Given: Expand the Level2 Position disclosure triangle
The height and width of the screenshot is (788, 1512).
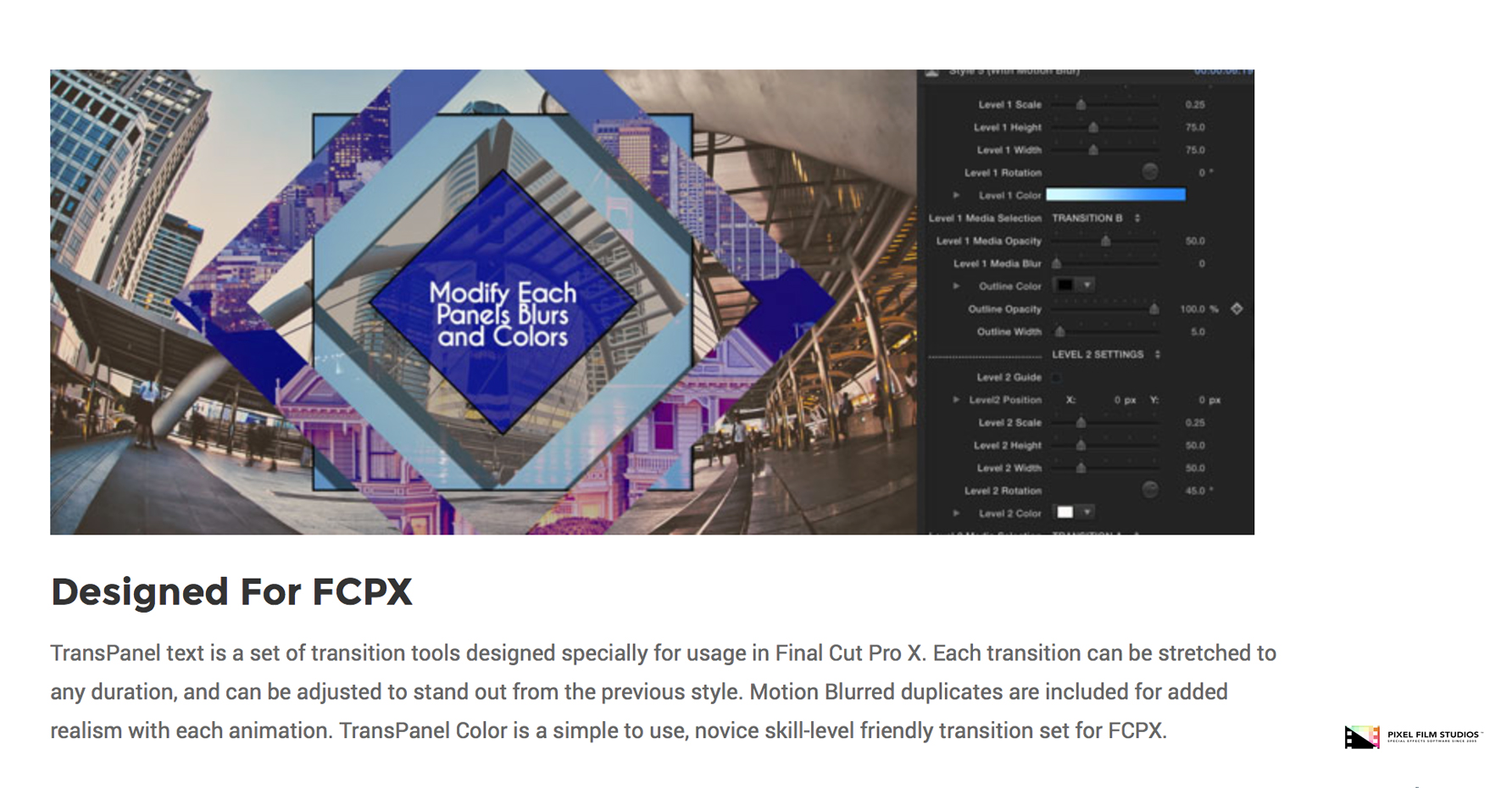Looking at the screenshot, I should 956,399.
